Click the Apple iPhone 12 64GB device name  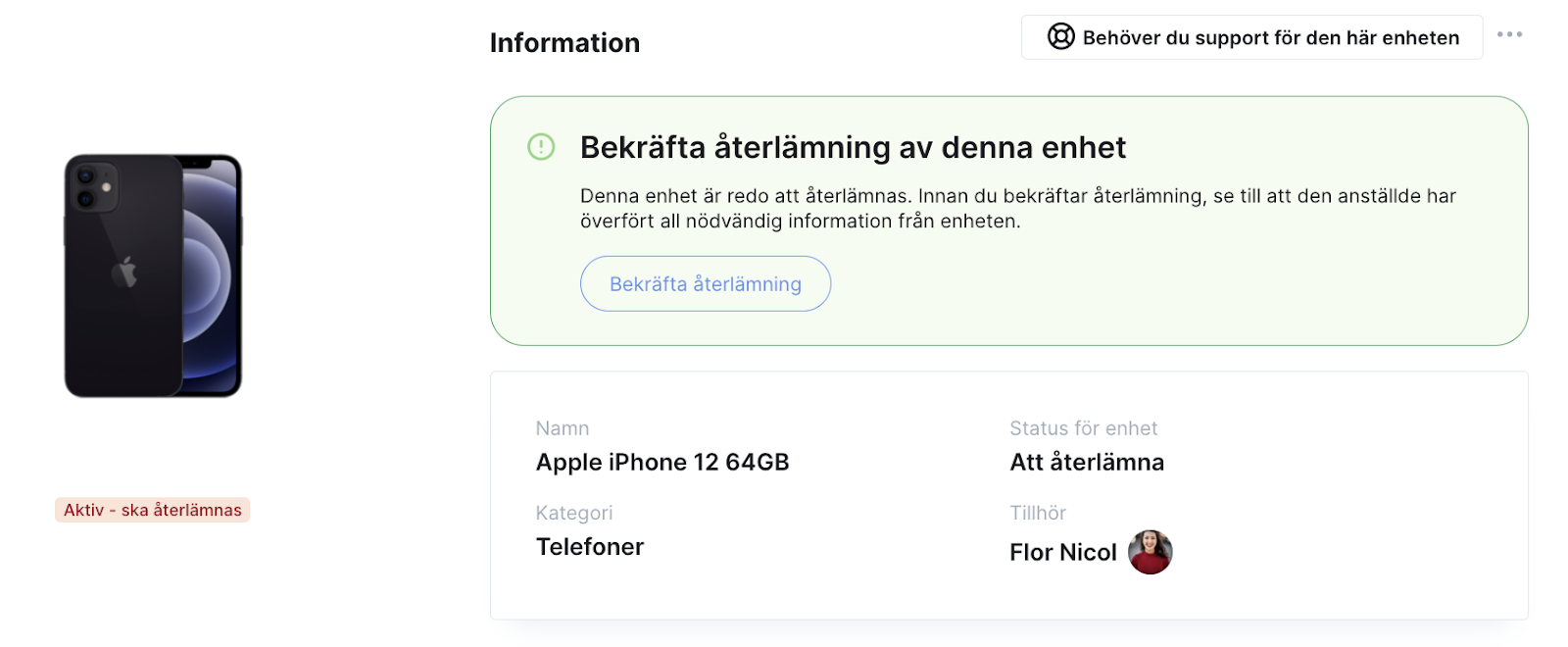[x=662, y=462]
